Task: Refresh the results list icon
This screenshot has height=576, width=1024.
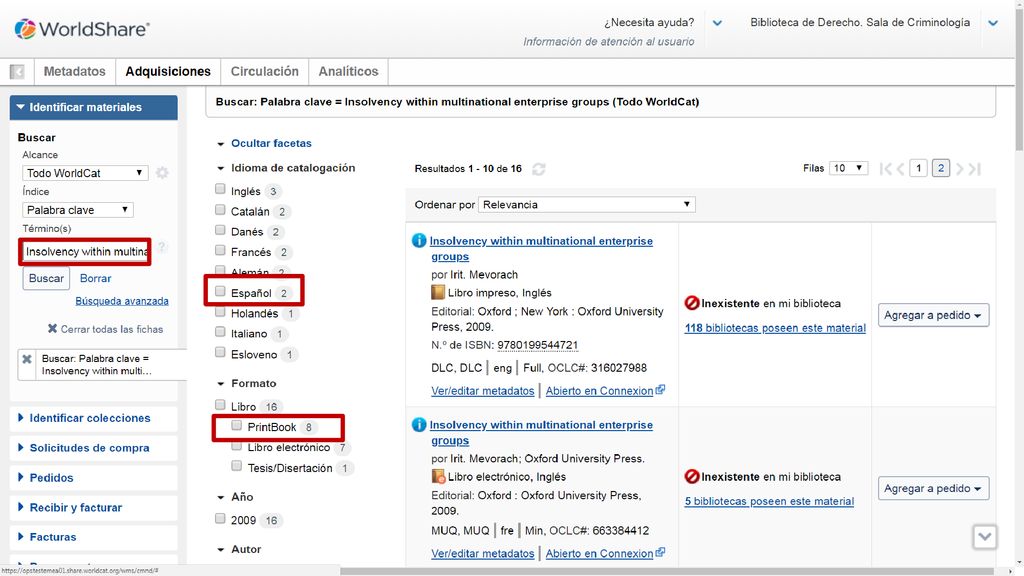Action: pos(538,169)
